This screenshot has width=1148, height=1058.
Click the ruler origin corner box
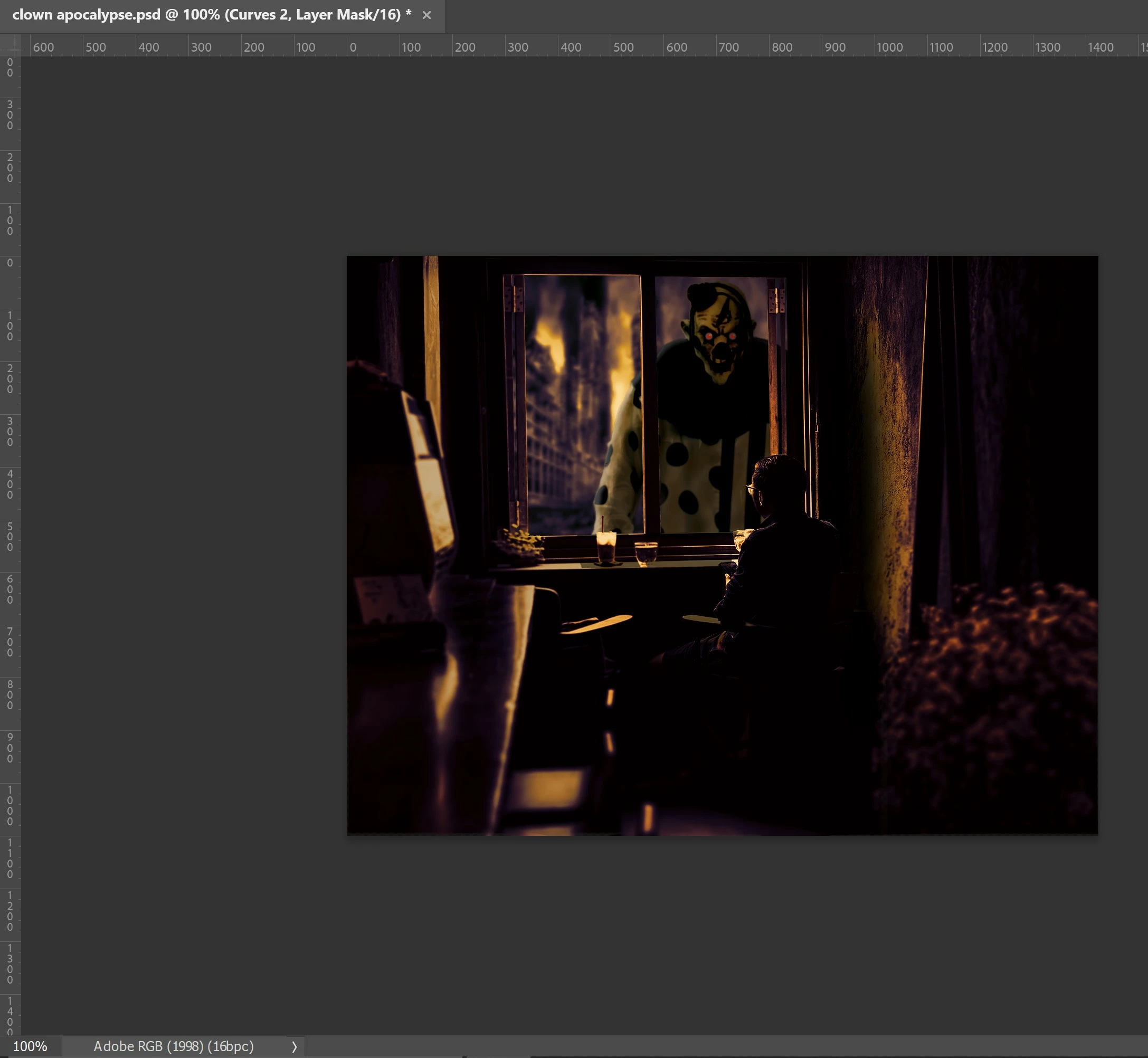click(x=11, y=45)
